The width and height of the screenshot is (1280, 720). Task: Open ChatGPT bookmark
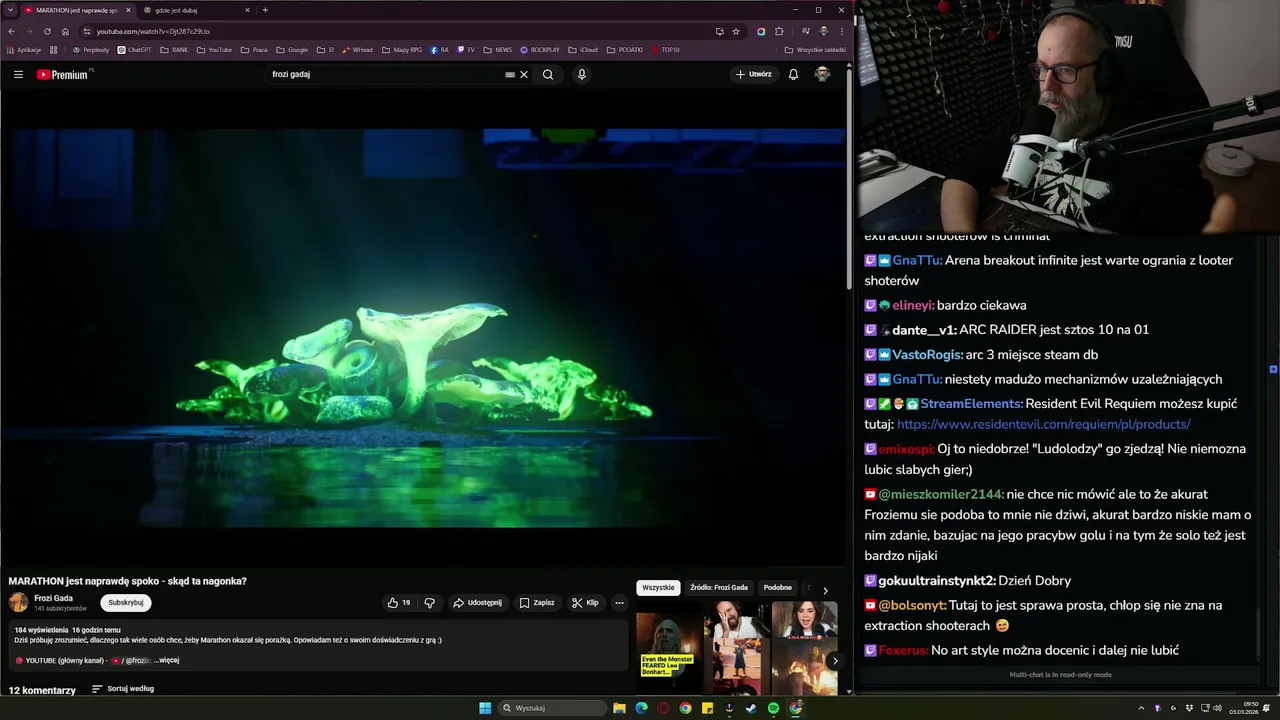tap(135, 49)
